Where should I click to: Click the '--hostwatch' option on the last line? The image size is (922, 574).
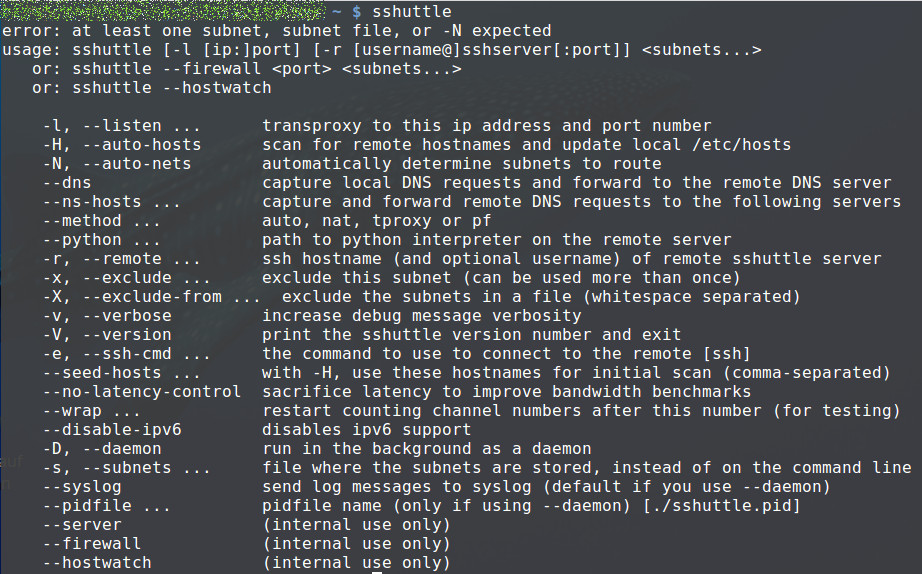tap(97, 563)
